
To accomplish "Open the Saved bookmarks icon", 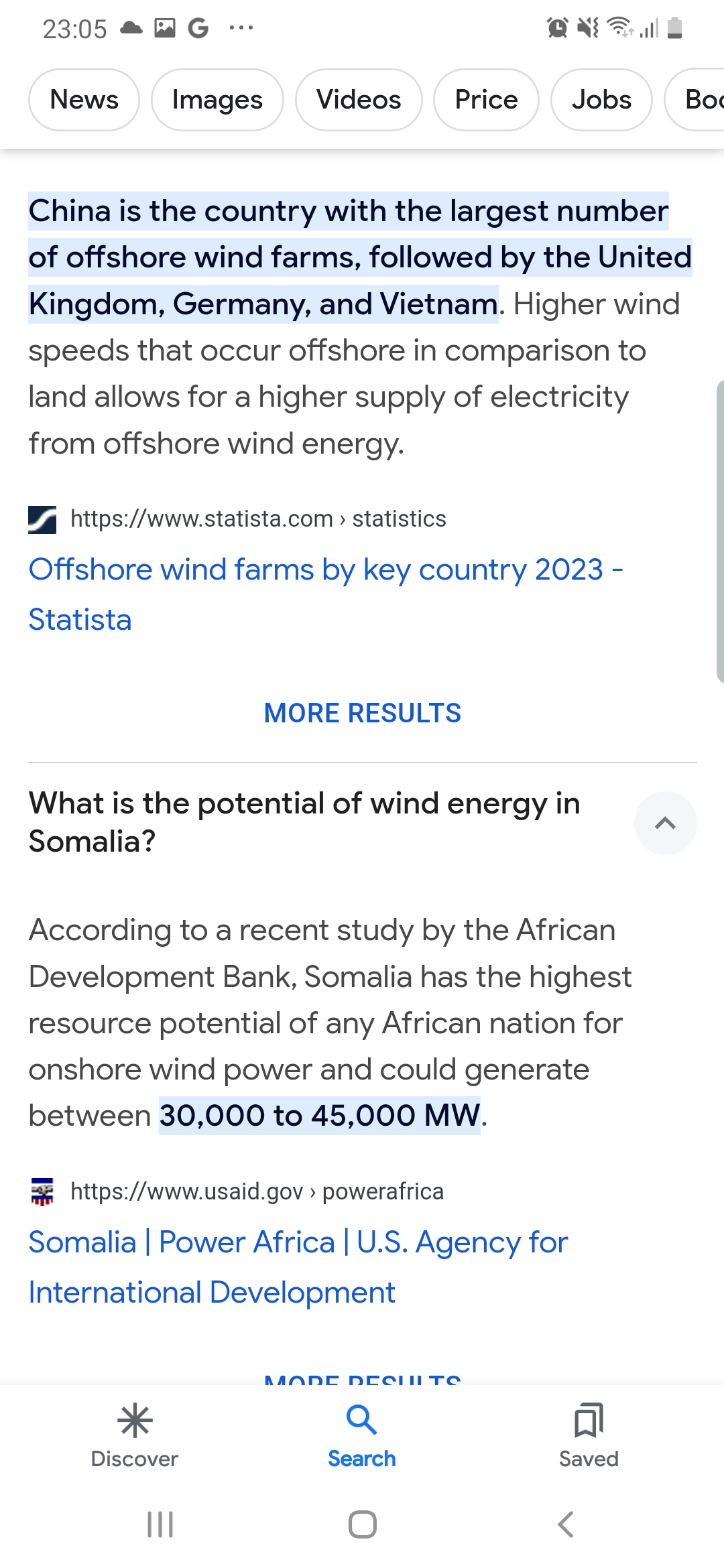I will pos(589,1420).
